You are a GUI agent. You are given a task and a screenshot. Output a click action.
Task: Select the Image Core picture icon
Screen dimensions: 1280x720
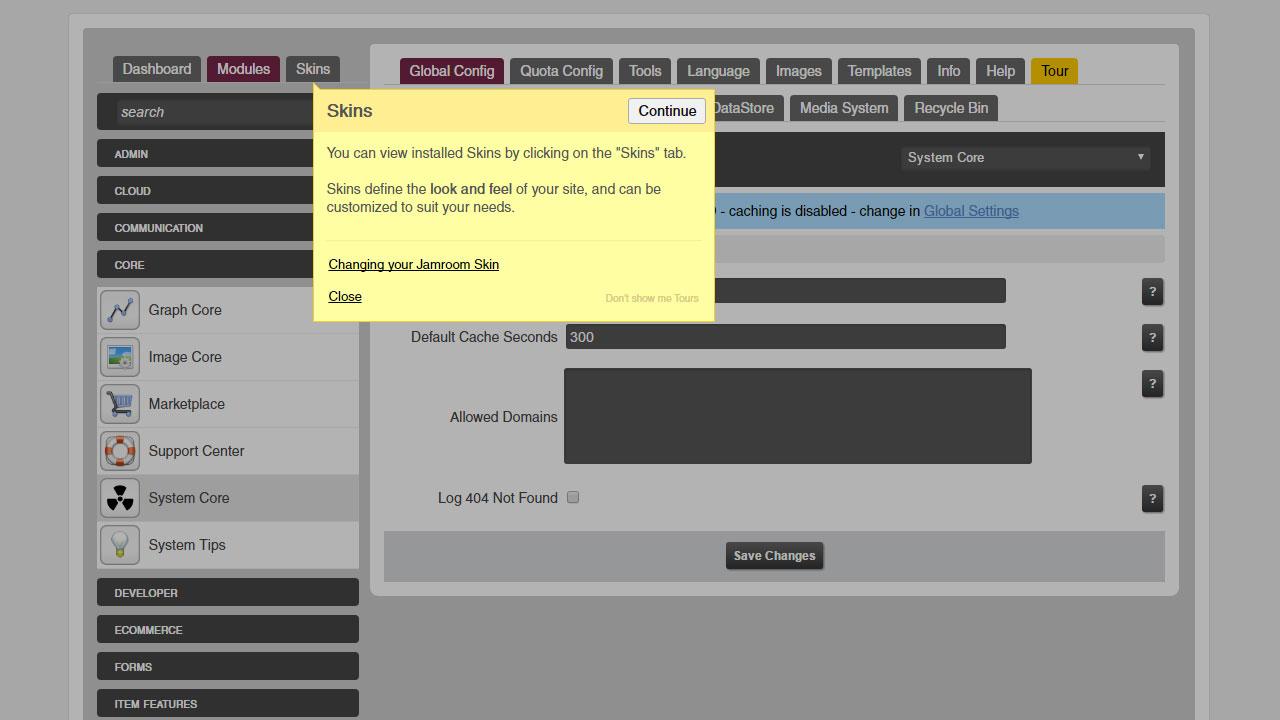point(120,357)
